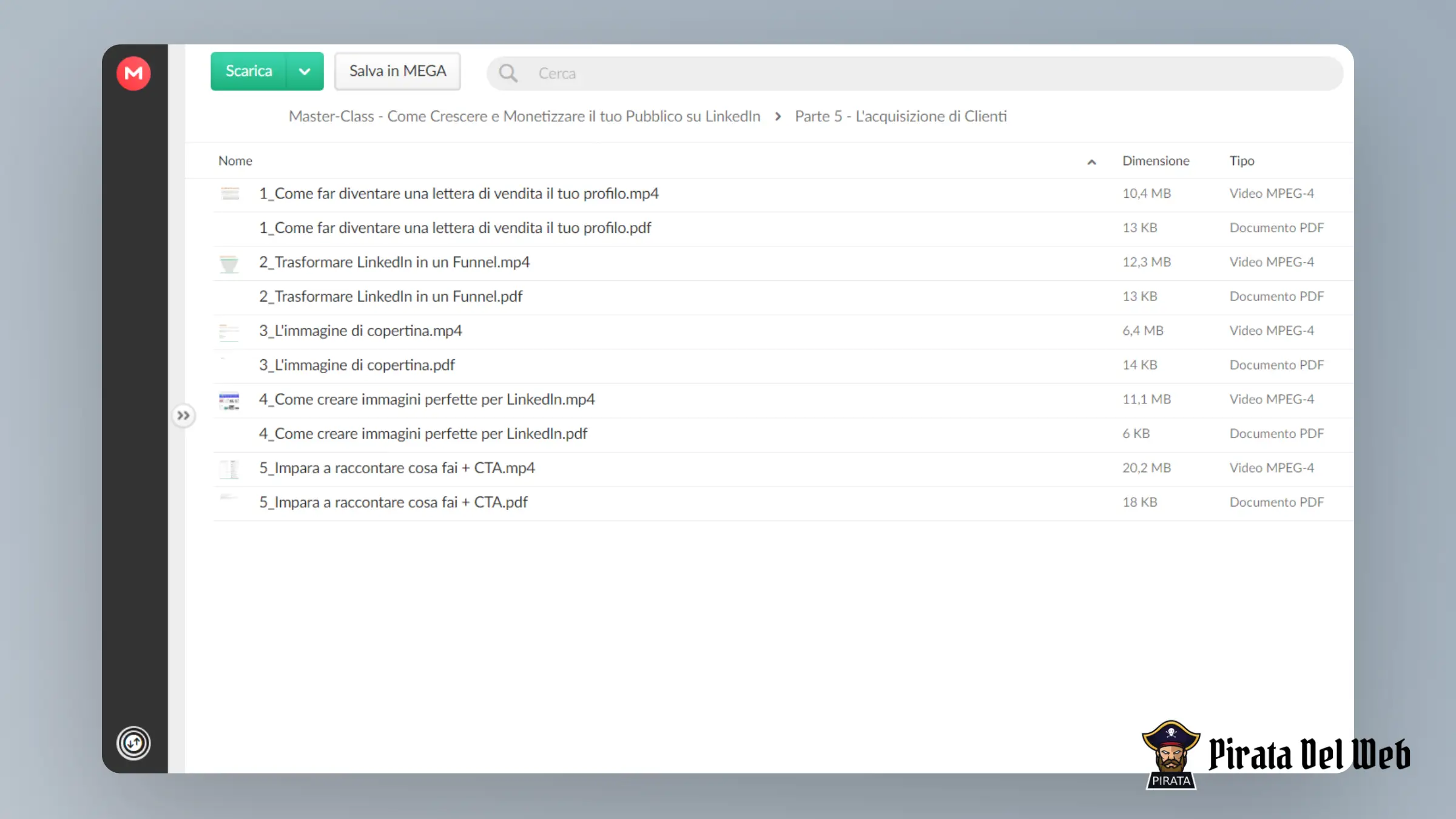Click the Salva in MEGA button
The width and height of the screenshot is (1456, 819).
tap(397, 72)
